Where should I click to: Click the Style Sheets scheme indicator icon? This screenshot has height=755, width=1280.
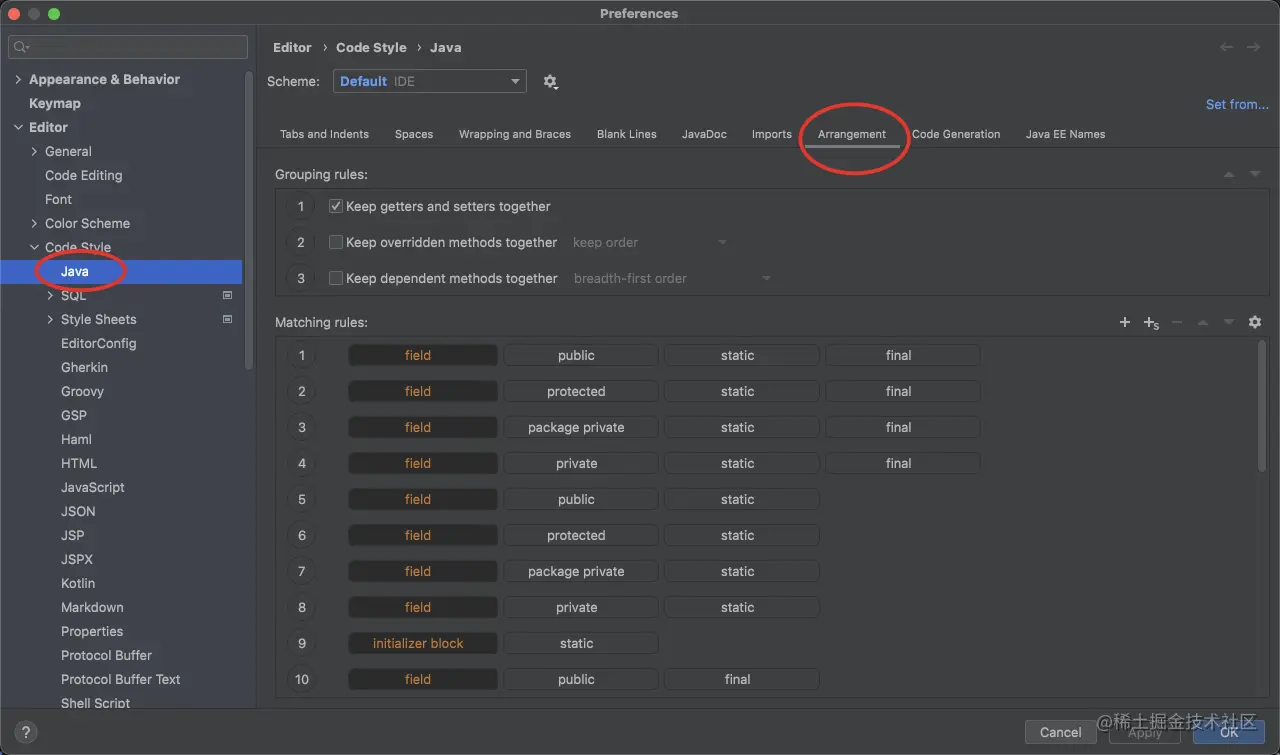(227, 319)
